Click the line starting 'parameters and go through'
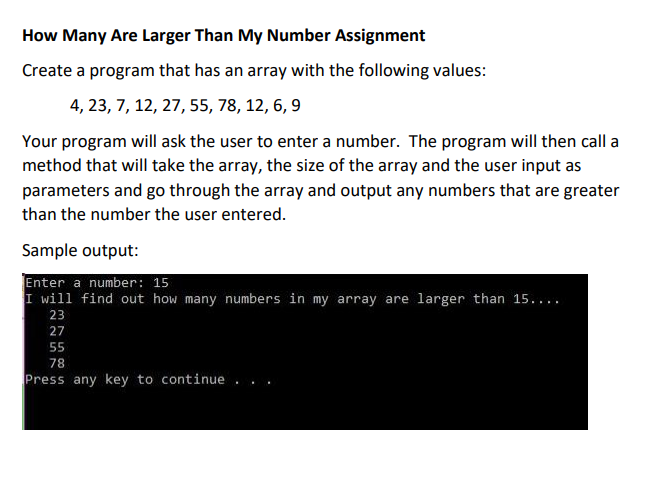This screenshot has height=479, width=660. tap(320, 191)
